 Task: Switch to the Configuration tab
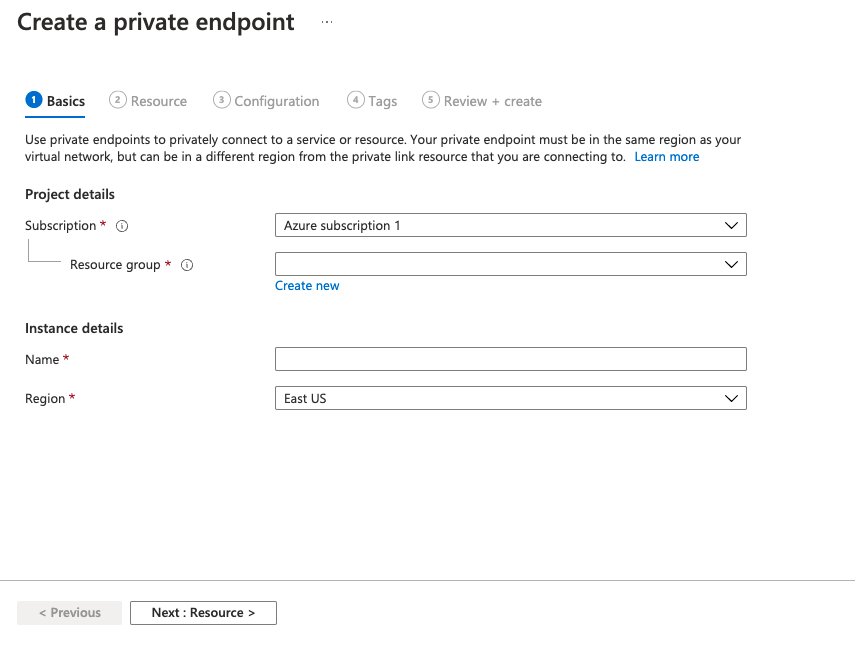coord(266,101)
